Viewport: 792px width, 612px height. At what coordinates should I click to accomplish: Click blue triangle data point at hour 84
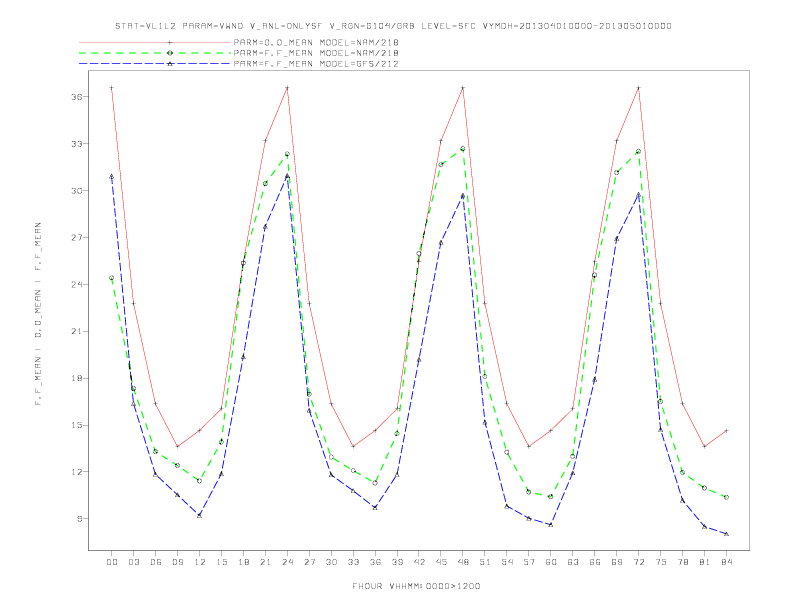click(x=726, y=534)
